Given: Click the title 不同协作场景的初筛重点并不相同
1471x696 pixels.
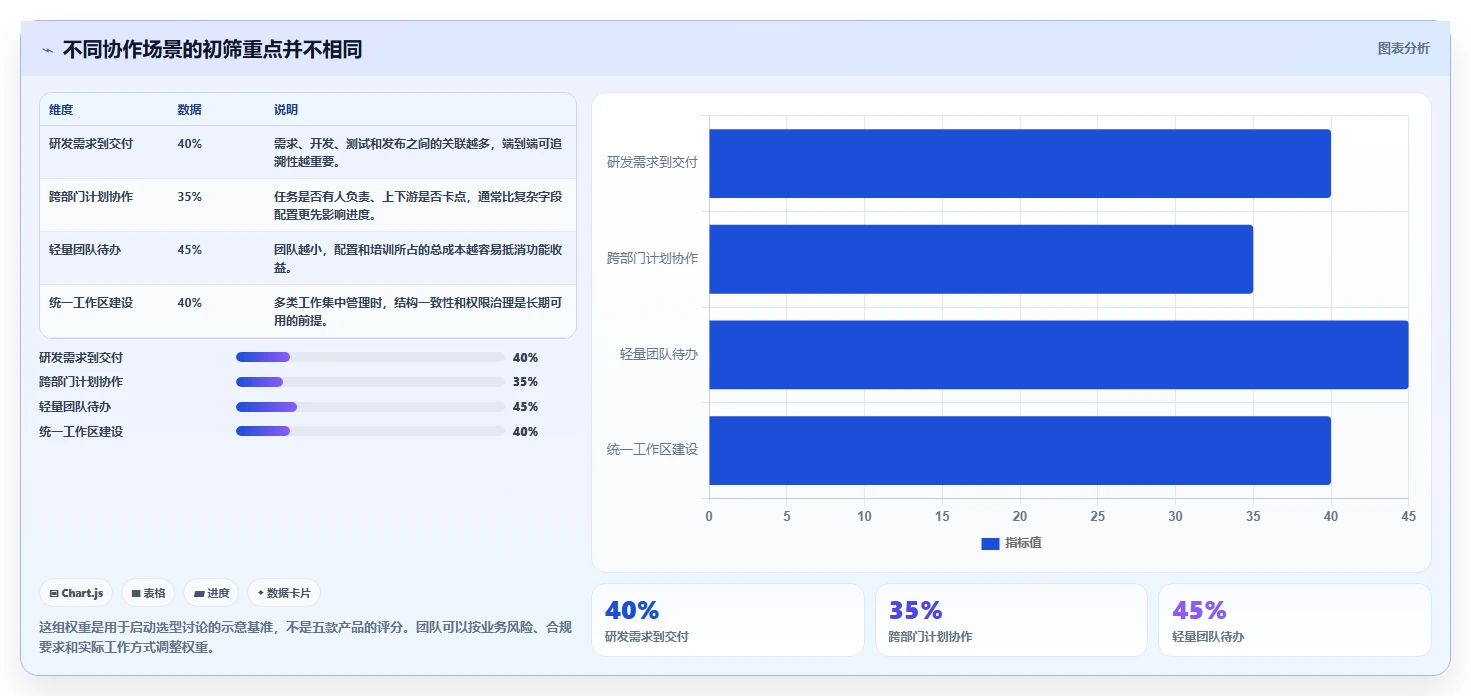Looking at the screenshot, I should pos(212,50).
